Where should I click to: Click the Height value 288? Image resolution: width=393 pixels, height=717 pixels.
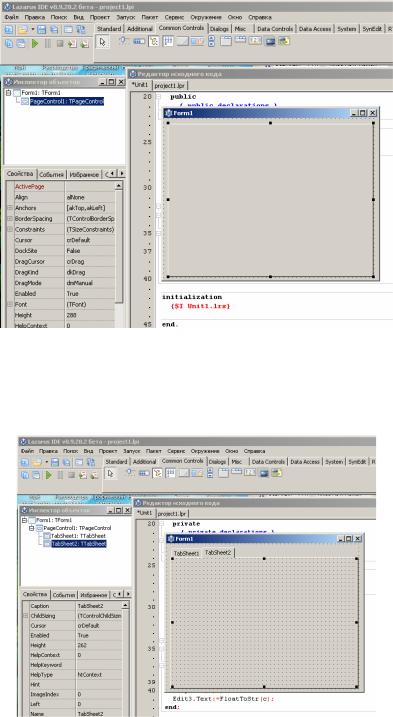pos(90,315)
